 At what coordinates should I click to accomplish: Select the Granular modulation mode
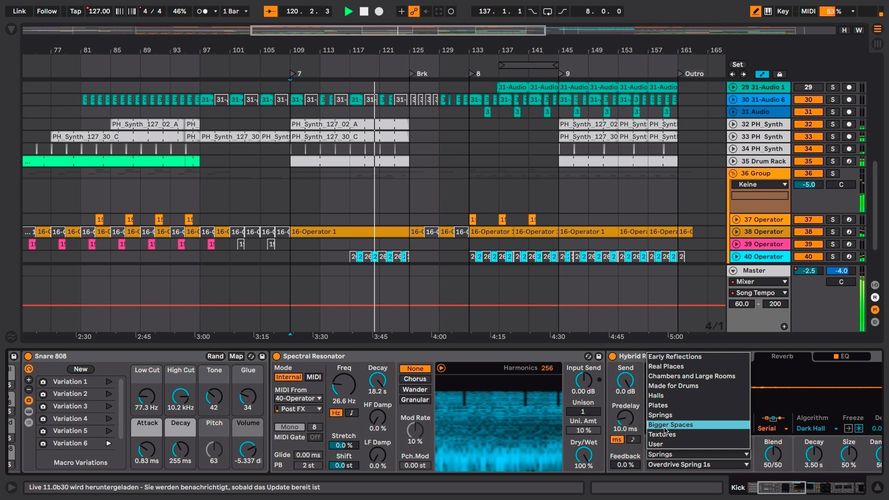(x=415, y=400)
